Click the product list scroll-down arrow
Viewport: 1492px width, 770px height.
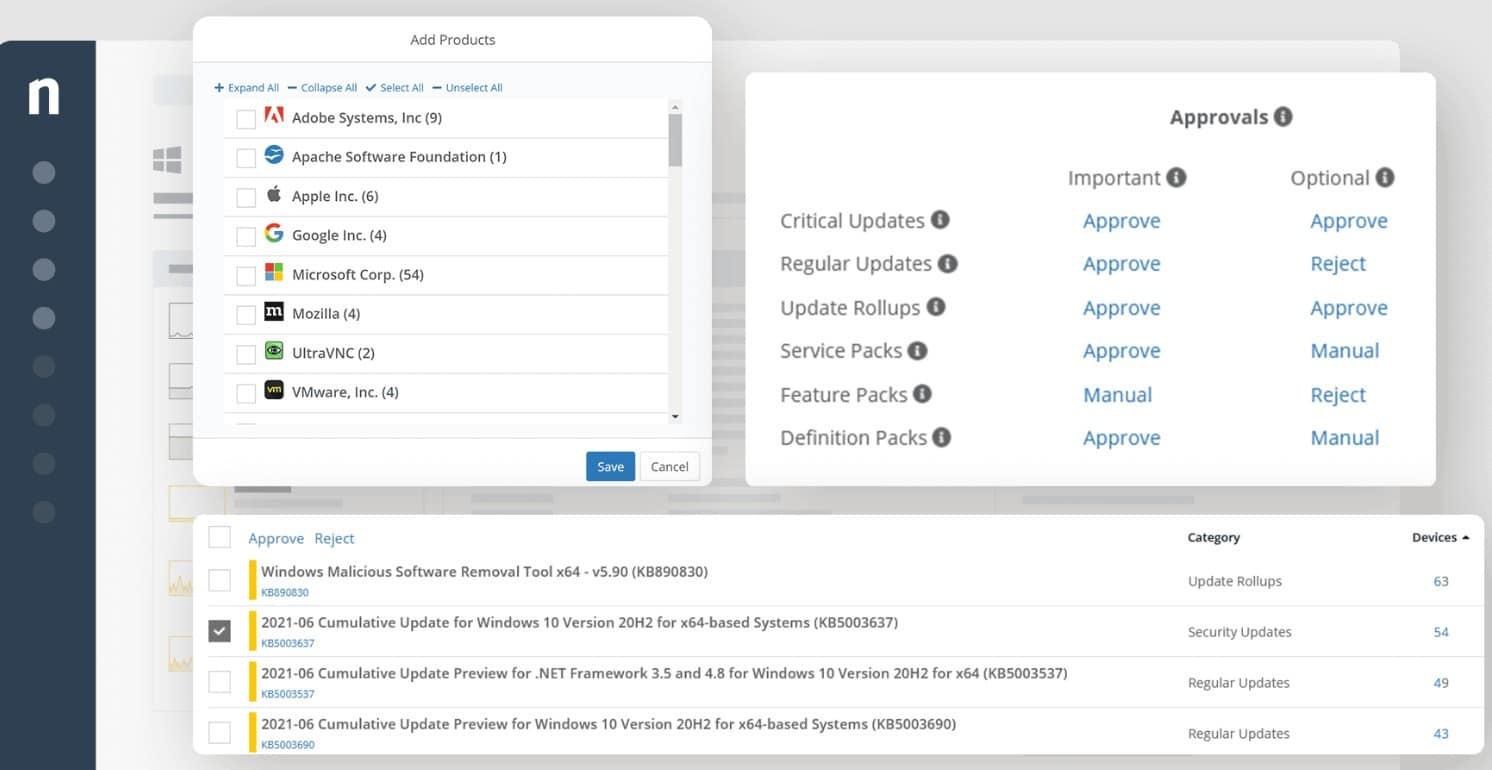tap(675, 416)
